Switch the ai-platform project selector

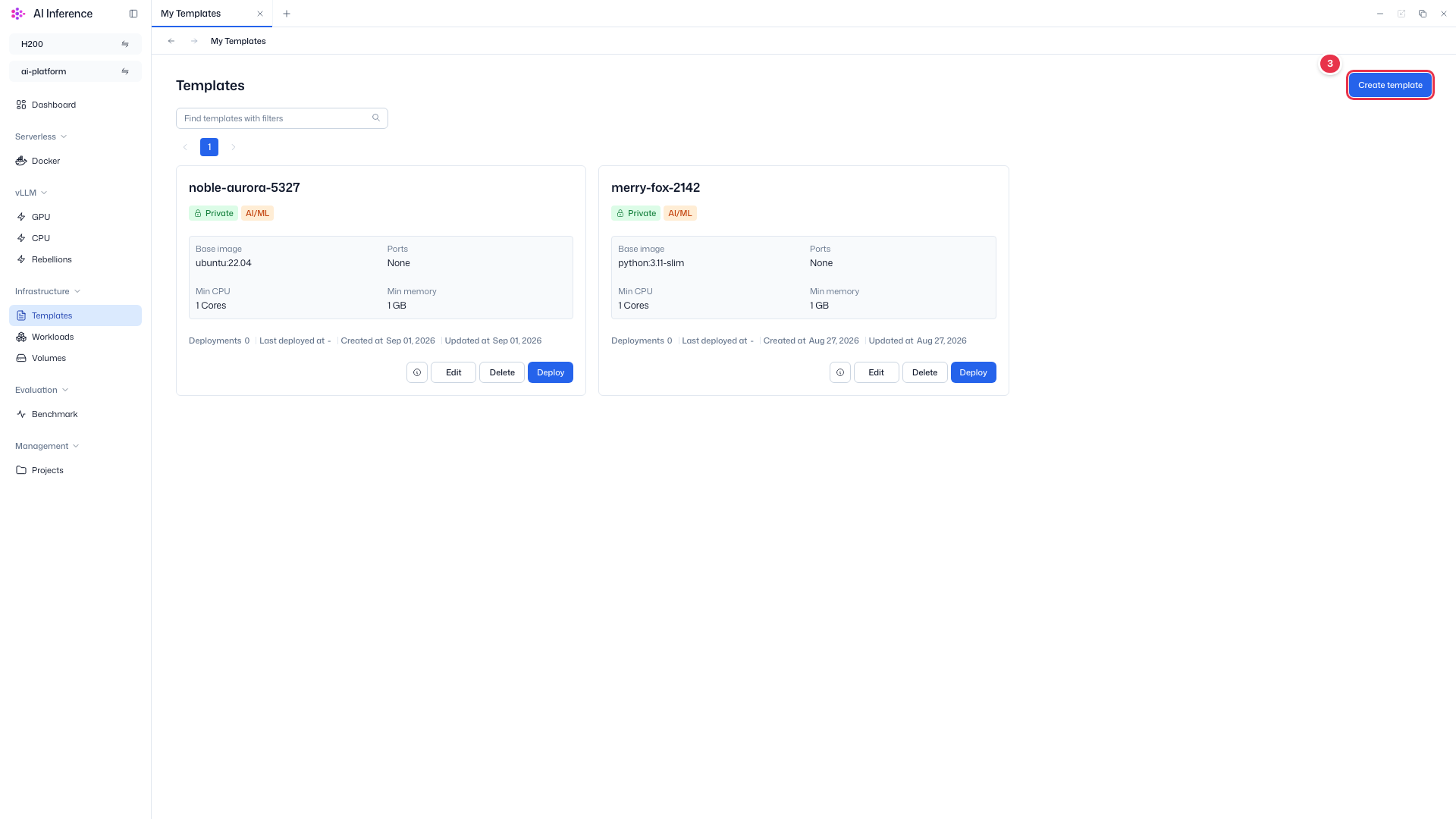[x=75, y=71]
